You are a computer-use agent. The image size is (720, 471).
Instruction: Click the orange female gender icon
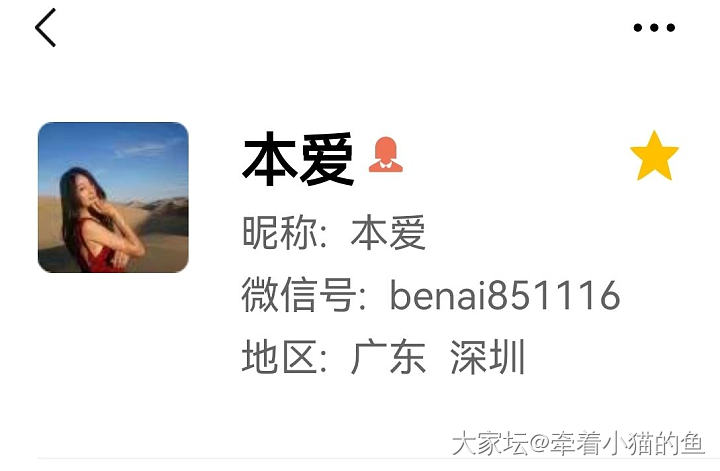click(x=386, y=155)
